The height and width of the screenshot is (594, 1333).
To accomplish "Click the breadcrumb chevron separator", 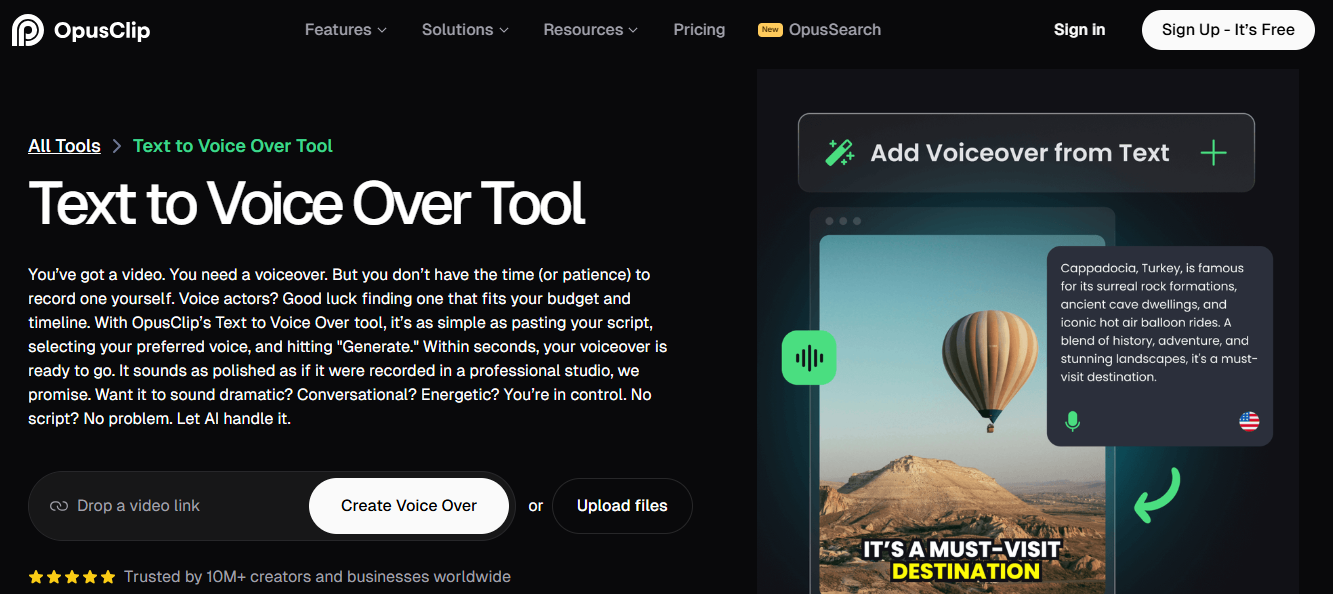I will (x=117, y=146).
